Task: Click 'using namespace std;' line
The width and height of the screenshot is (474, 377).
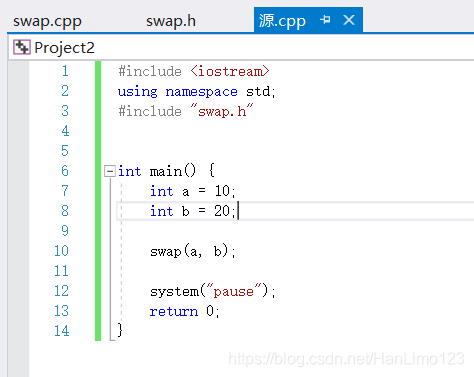Action: [x=197, y=91]
